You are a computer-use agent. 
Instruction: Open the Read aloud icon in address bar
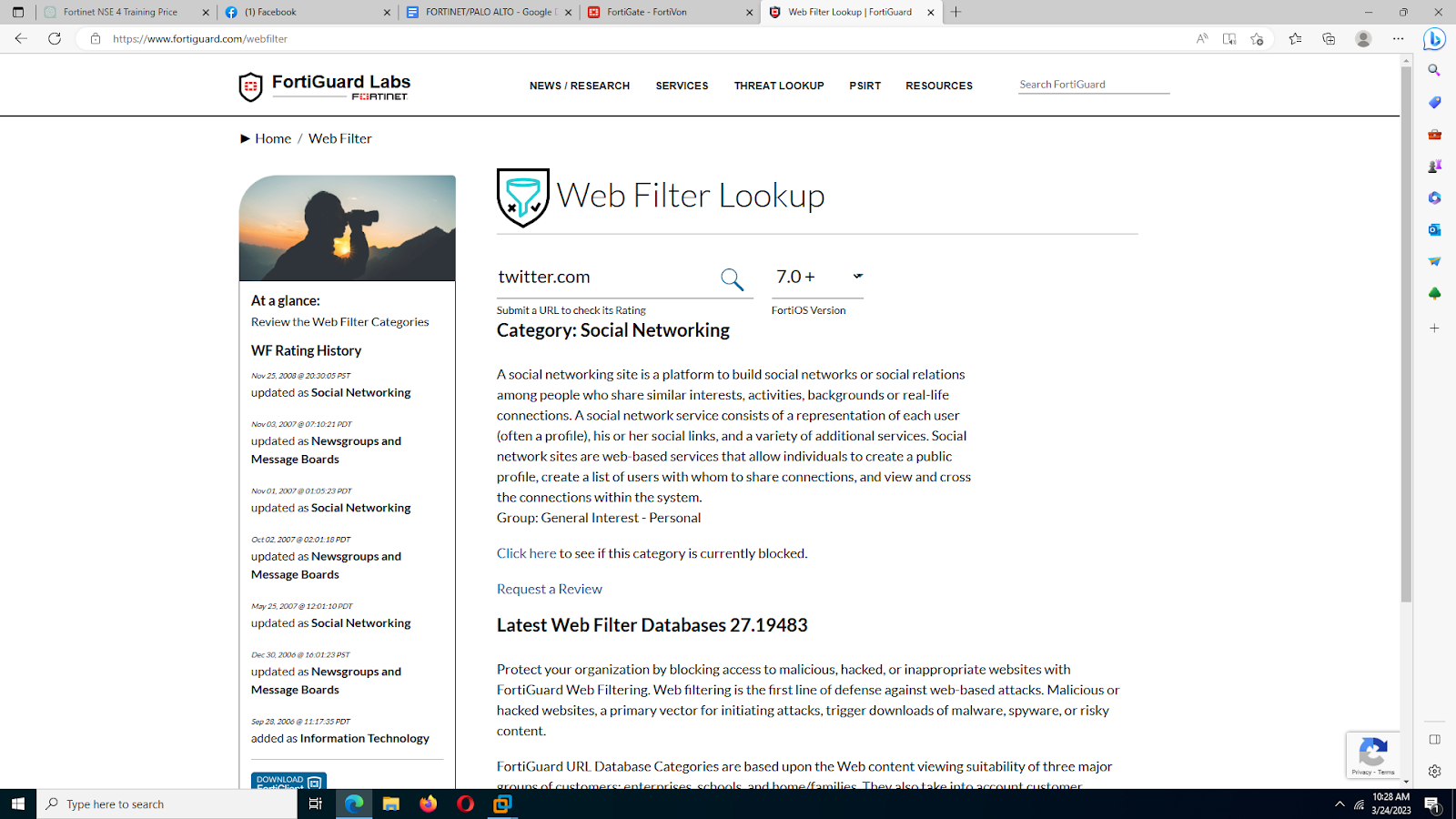click(1202, 38)
